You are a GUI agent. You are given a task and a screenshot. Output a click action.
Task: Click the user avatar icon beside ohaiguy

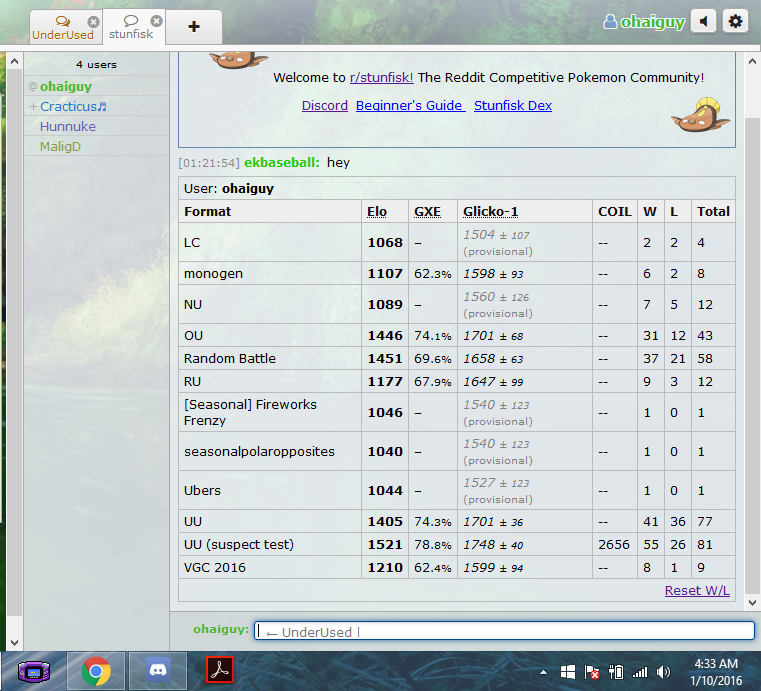(x=610, y=21)
